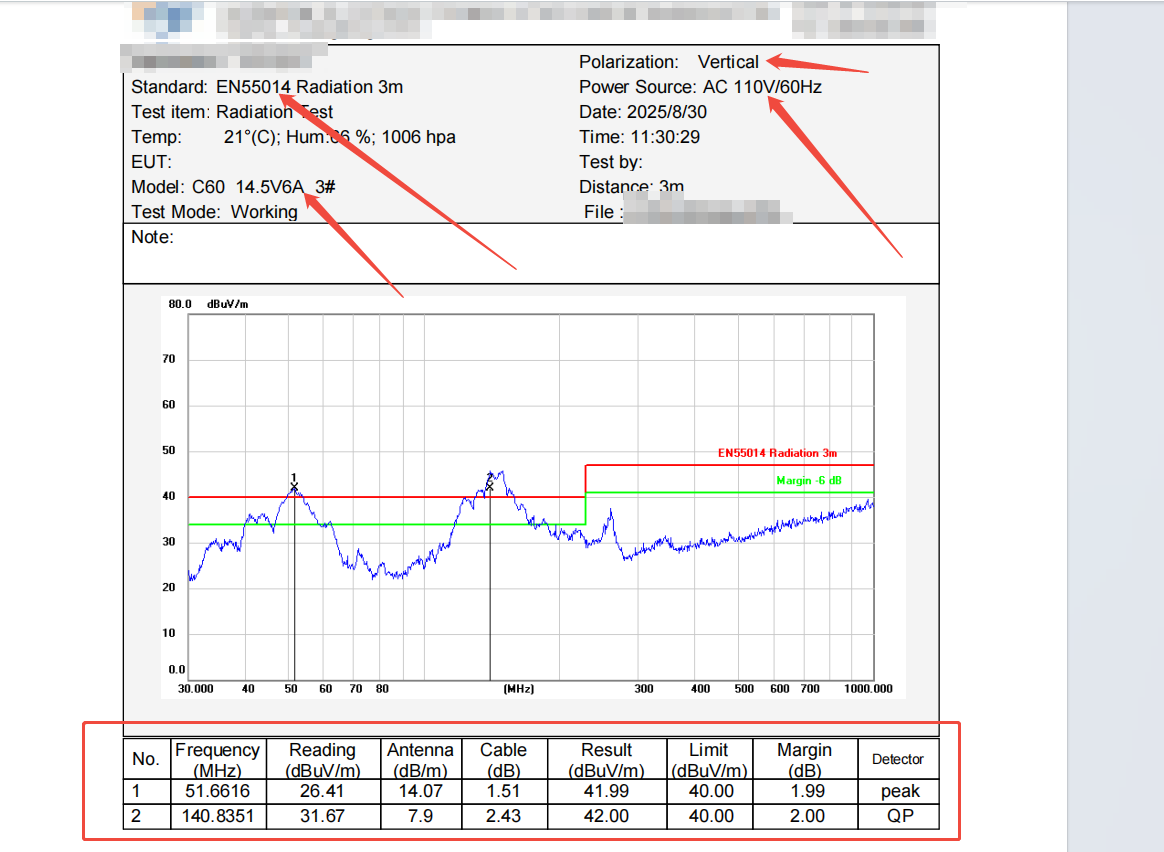Screen dimensions: 1164x852
Task: Select the Detector column header
Action: click(897, 759)
